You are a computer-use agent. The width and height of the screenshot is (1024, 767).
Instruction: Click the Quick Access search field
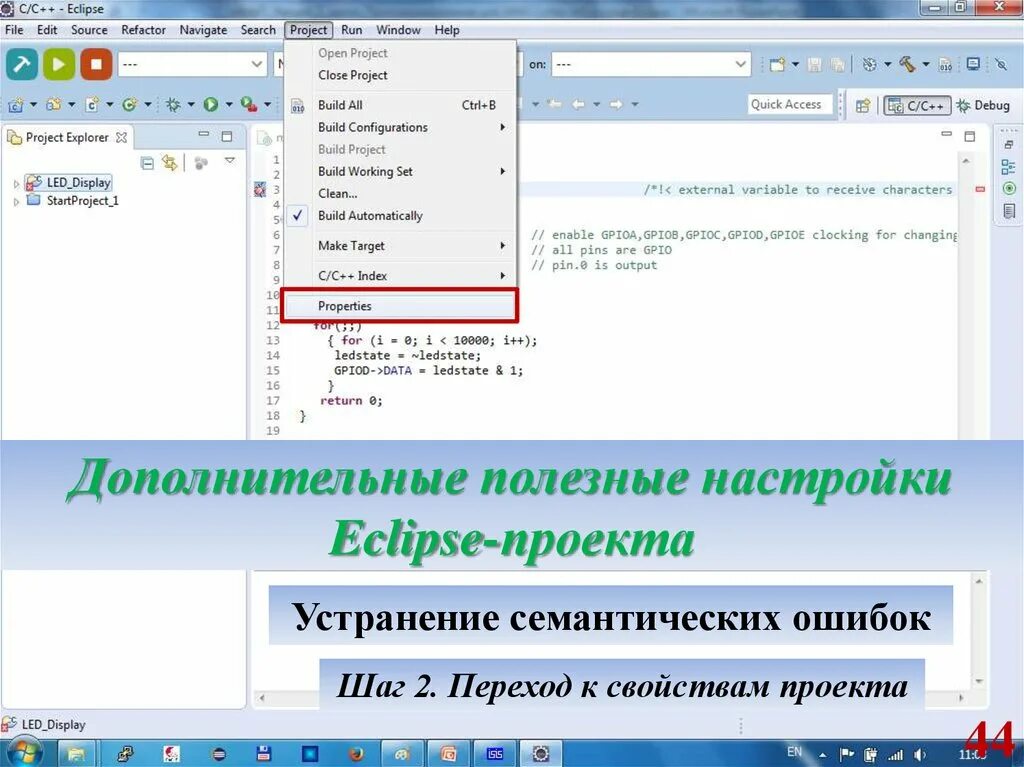click(790, 105)
